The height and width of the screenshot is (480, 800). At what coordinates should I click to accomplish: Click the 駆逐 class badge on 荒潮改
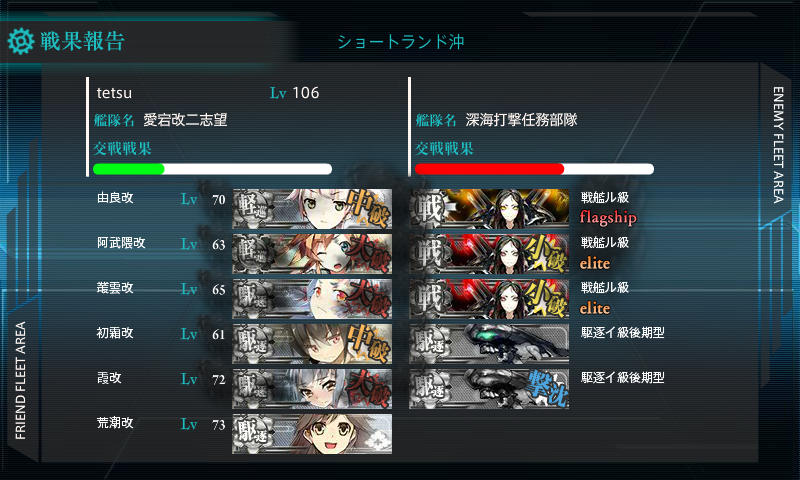[x=253, y=434]
